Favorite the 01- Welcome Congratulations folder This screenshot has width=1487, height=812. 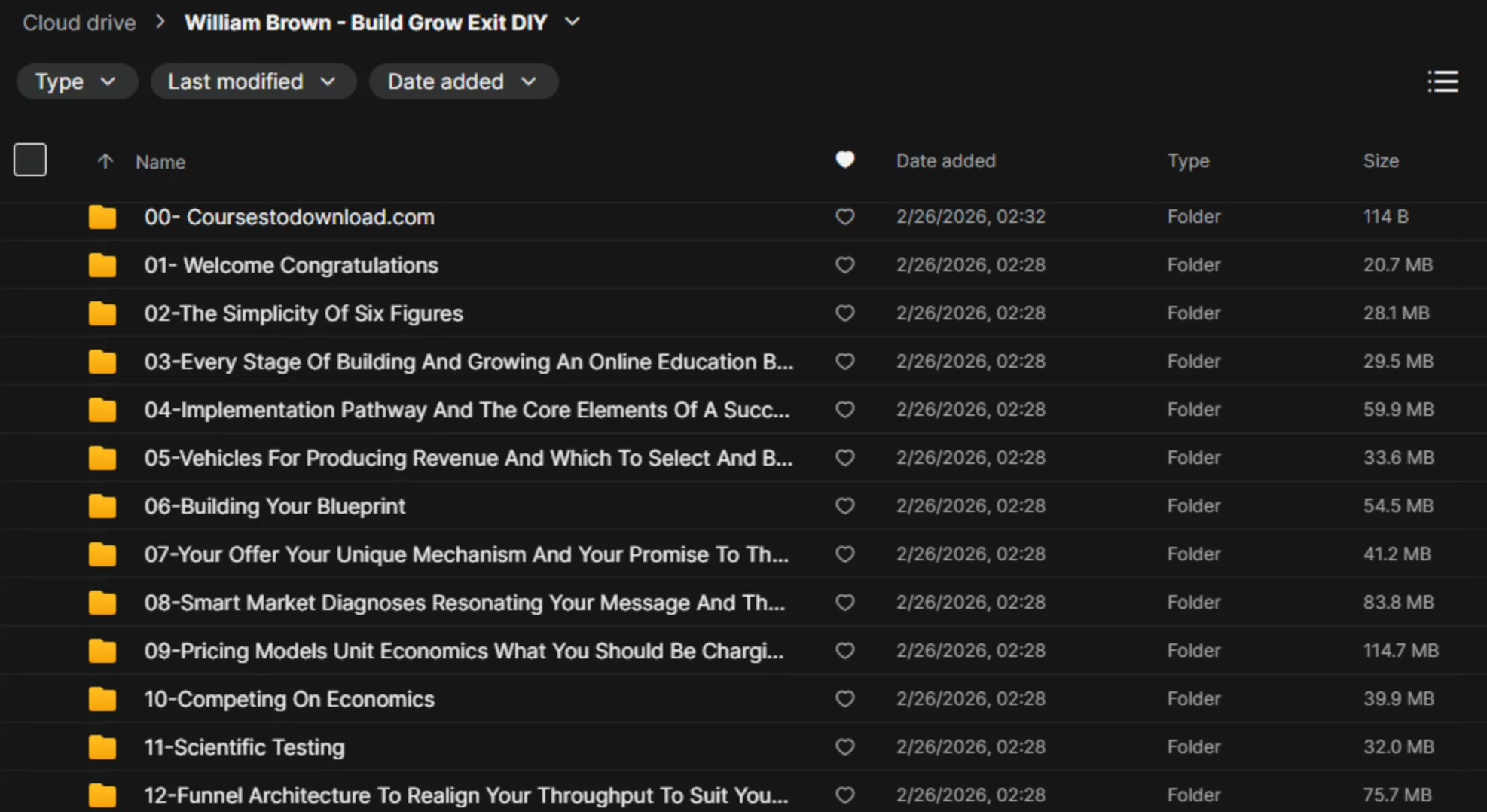point(844,264)
